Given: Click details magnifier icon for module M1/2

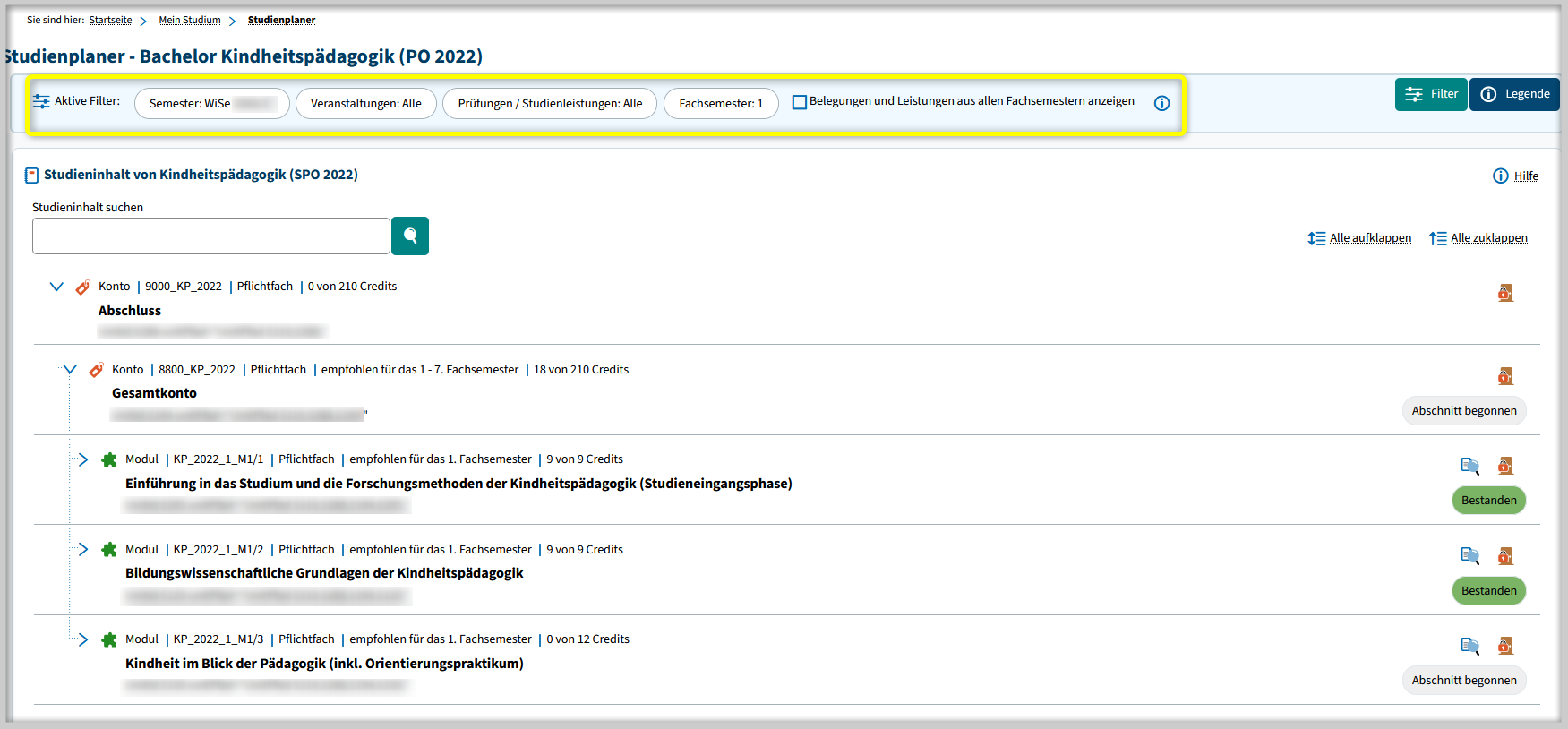Looking at the screenshot, I should coord(1470,555).
